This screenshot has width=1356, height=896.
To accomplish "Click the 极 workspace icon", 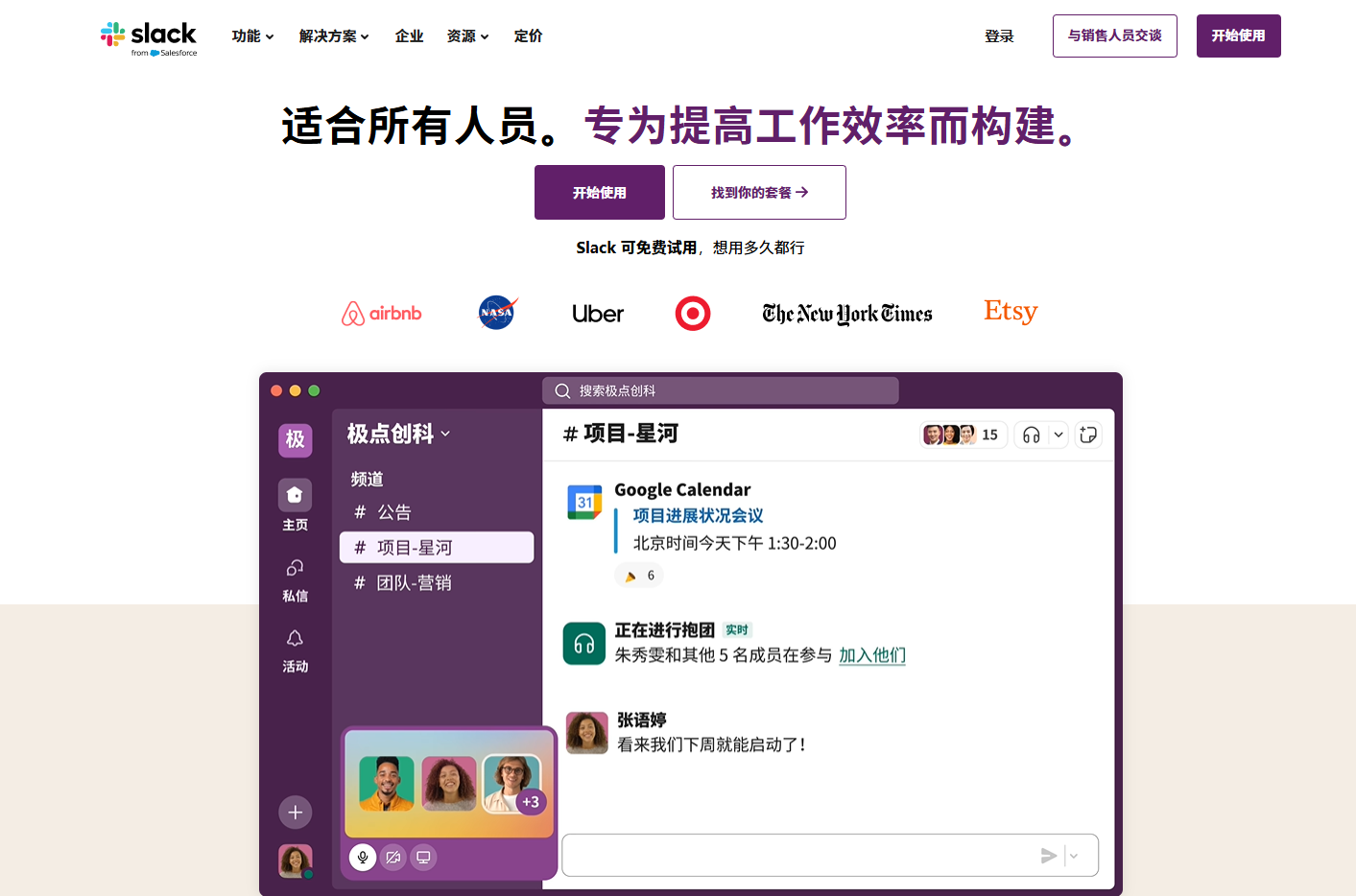I will pos(296,440).
